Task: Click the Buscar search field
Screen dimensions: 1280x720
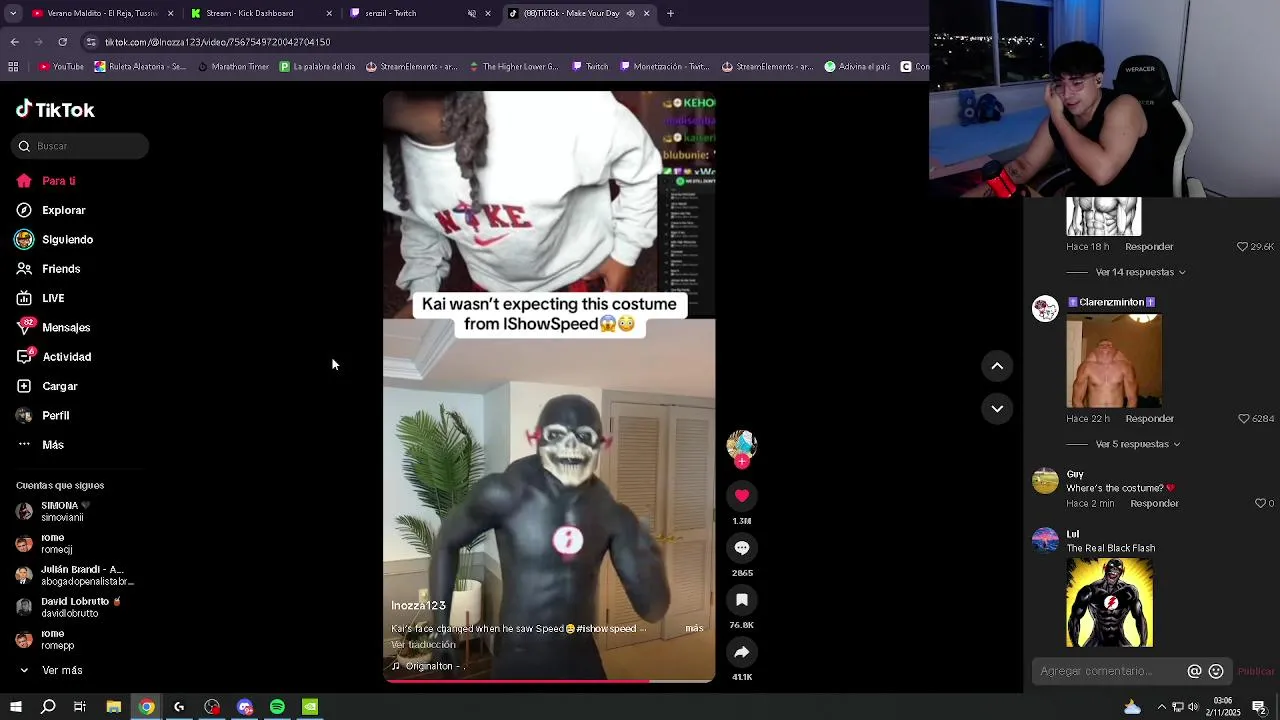Action: (x=82, y=146)
